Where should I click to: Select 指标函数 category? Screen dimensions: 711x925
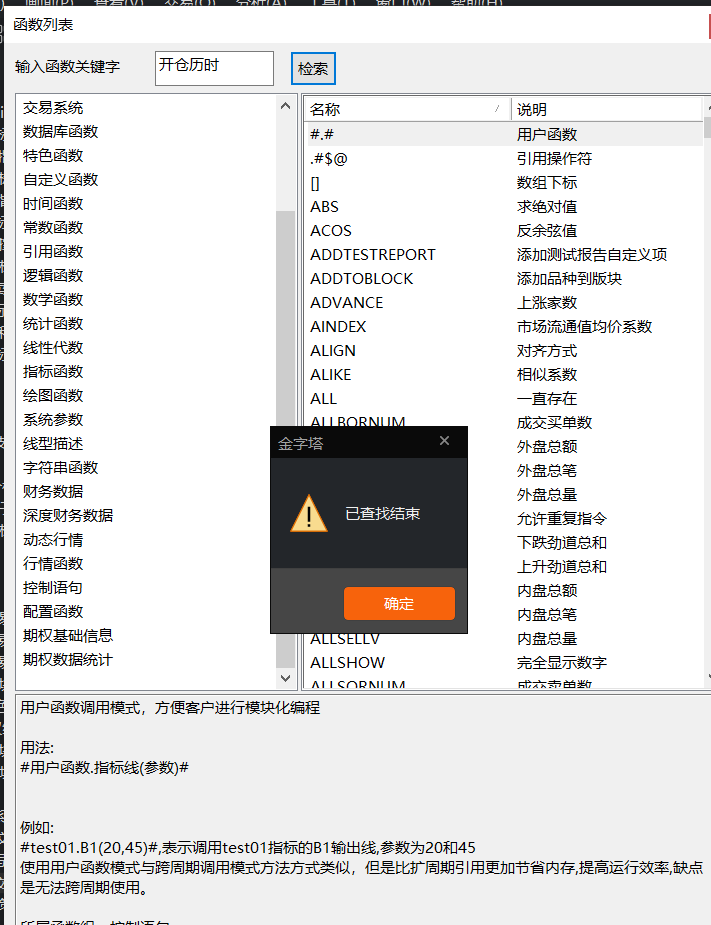(x=53, y=372)
